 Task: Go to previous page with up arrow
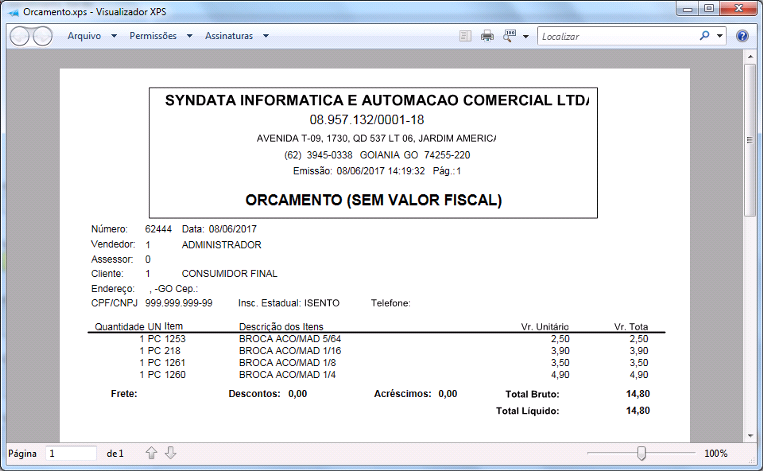click(152, 453)
